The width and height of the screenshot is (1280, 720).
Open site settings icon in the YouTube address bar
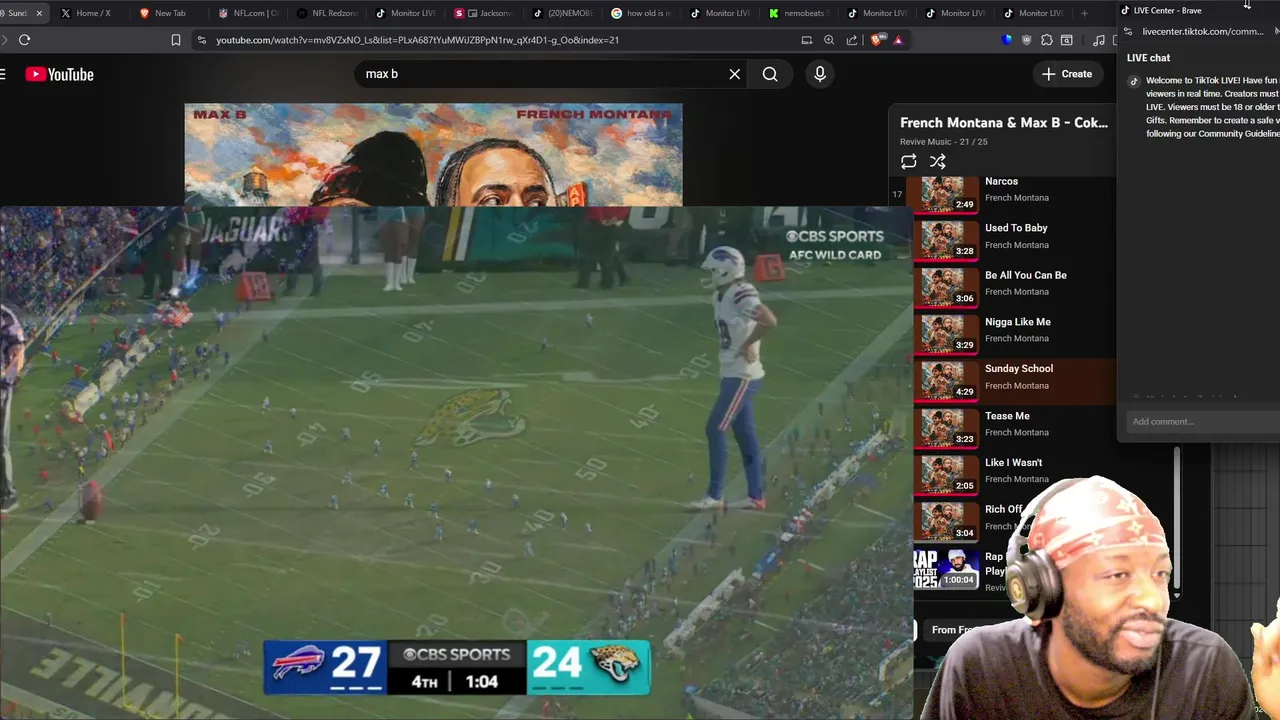(202, 40)
